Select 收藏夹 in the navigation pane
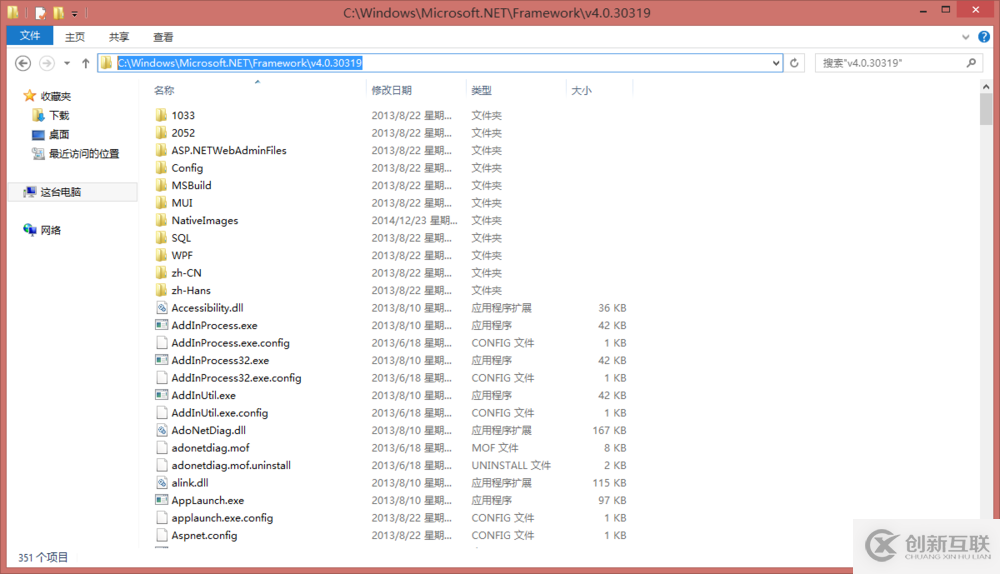Viewport: 1000px width, 574px height. 55,96
